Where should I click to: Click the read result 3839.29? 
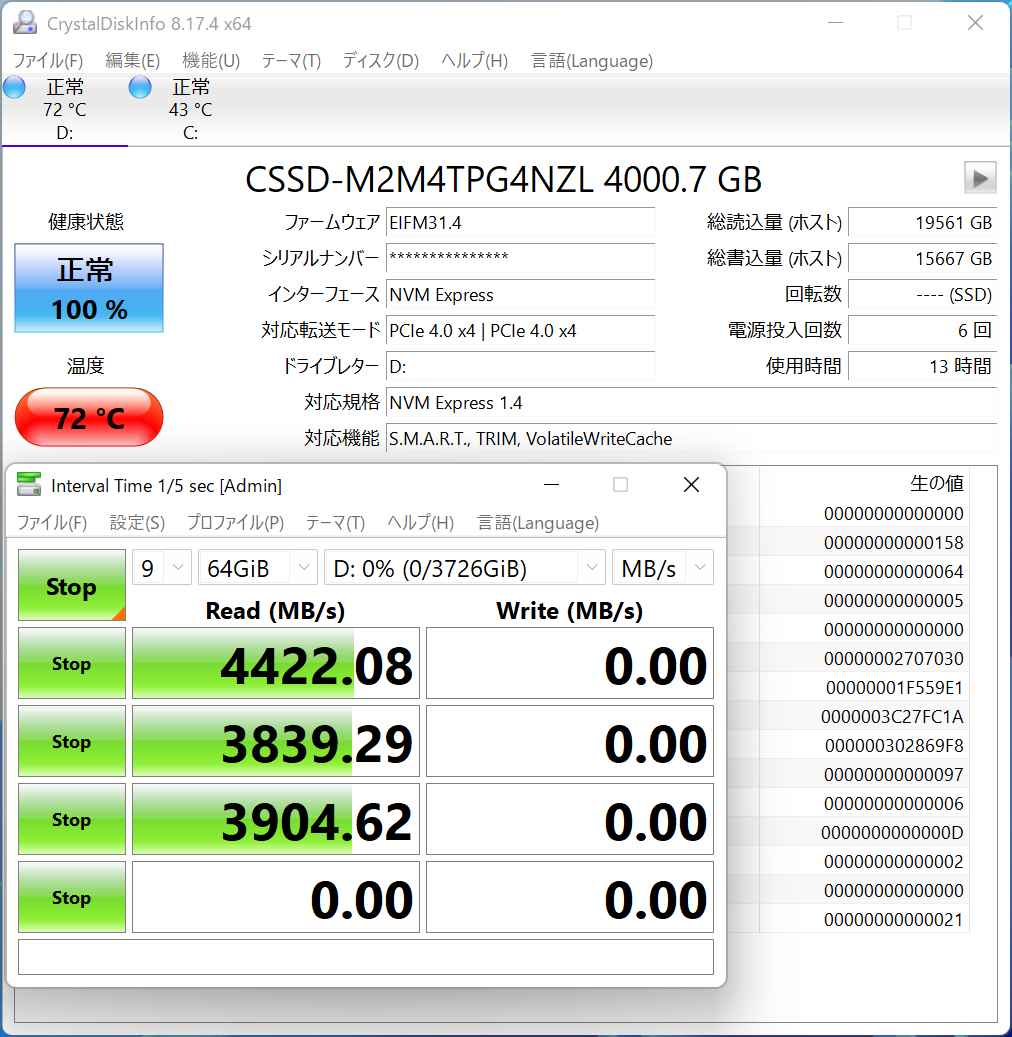pos(276,741)
